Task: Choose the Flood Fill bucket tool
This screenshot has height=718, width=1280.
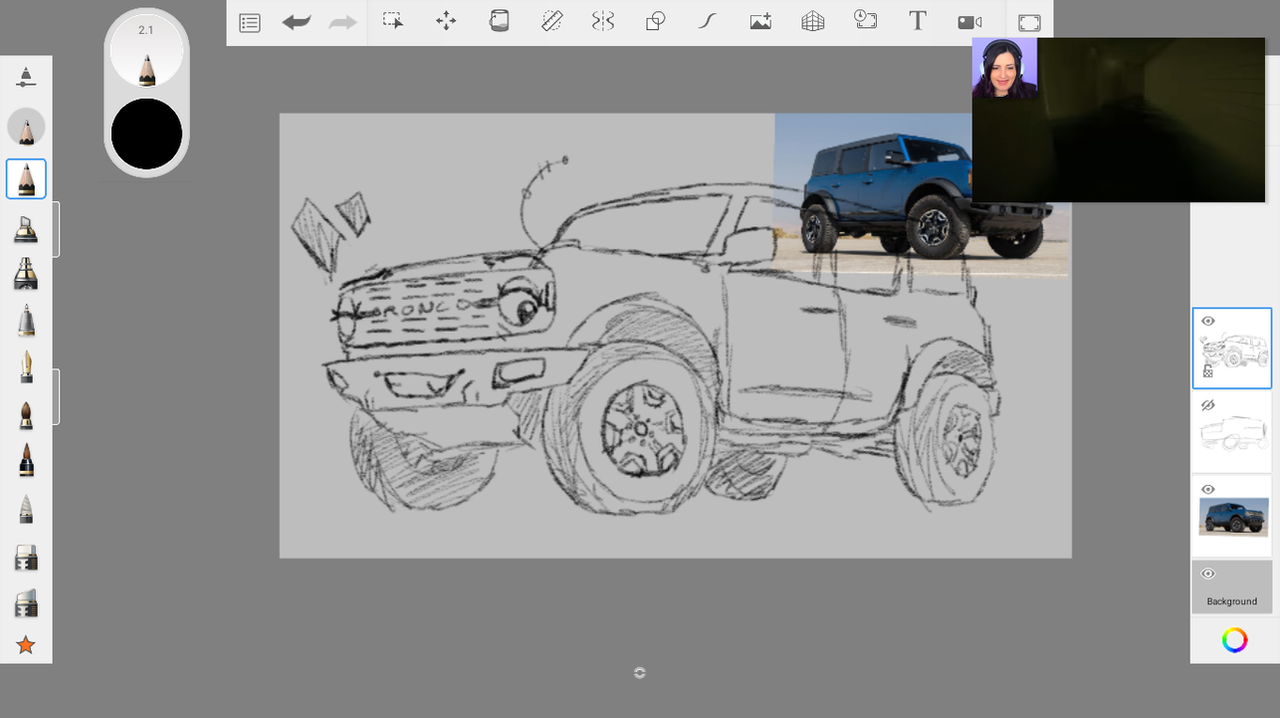Action: [499, 21]
